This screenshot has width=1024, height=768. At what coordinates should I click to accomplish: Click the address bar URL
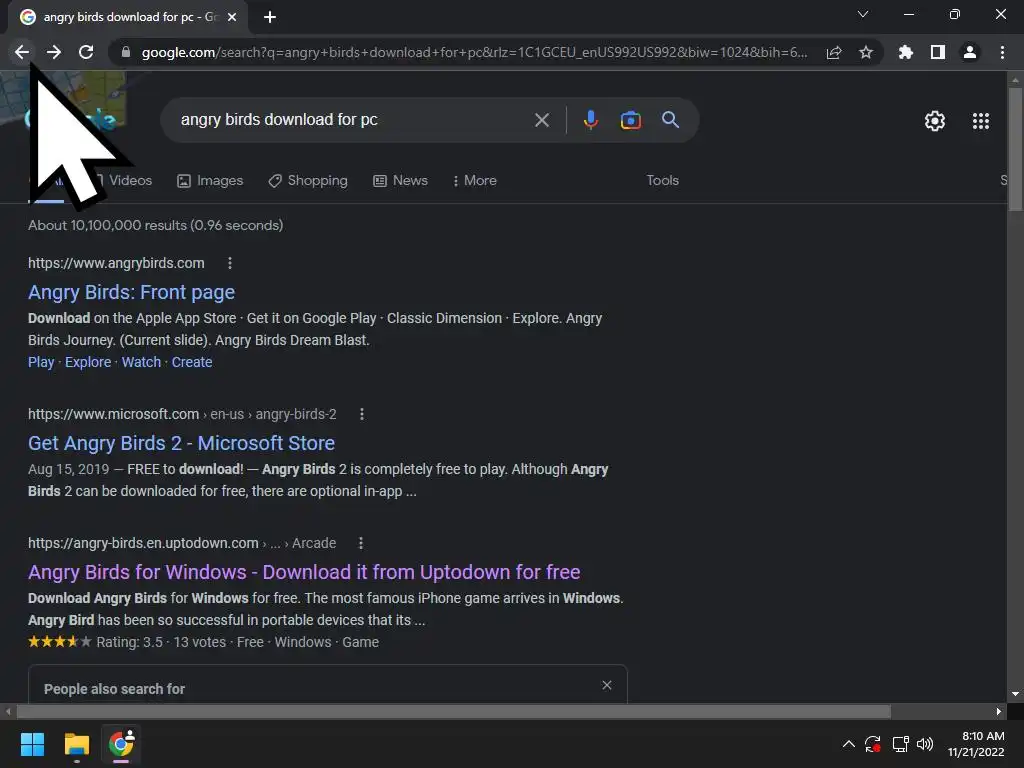474,52
